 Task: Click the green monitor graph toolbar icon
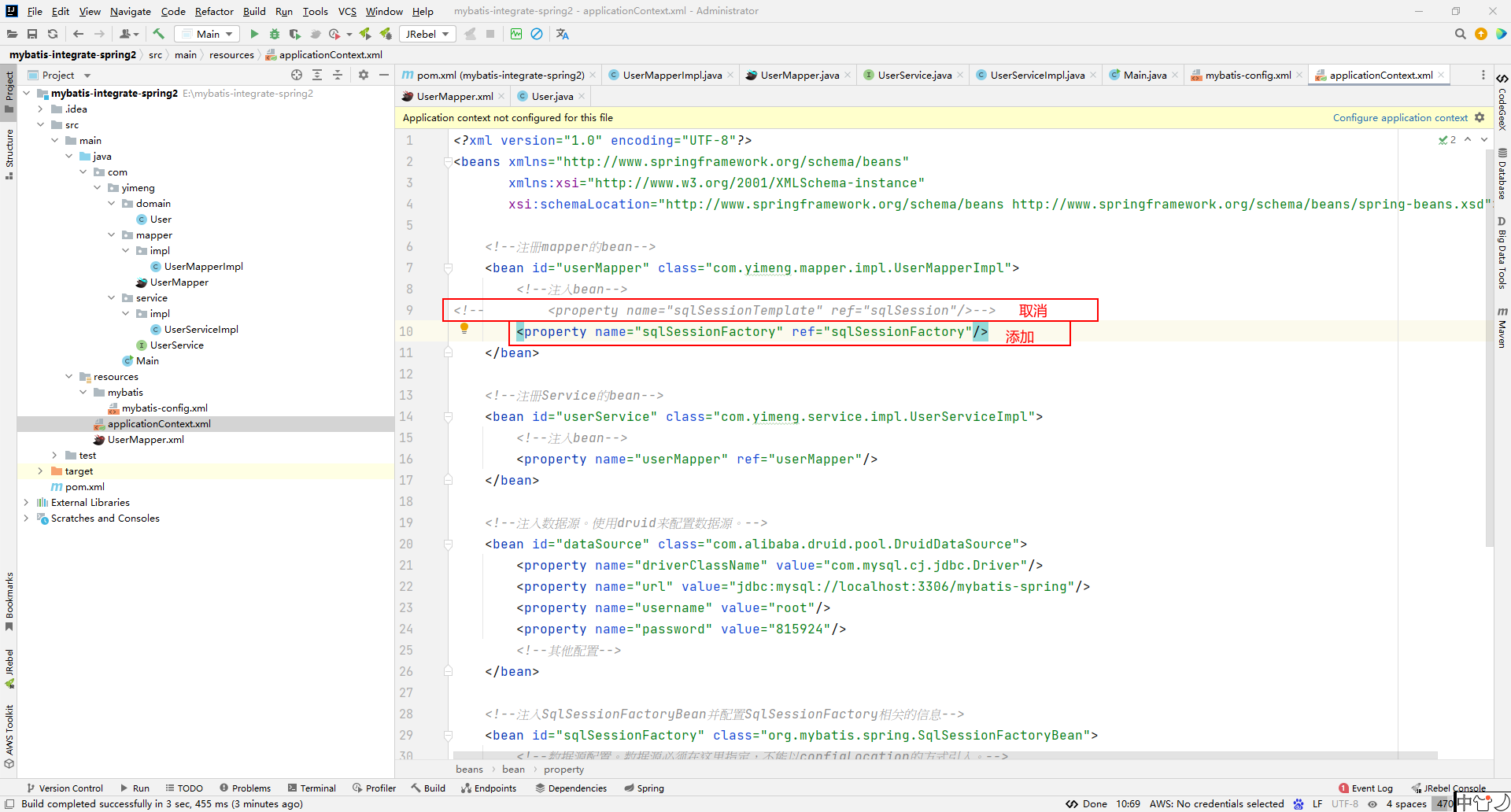point(516,34)
